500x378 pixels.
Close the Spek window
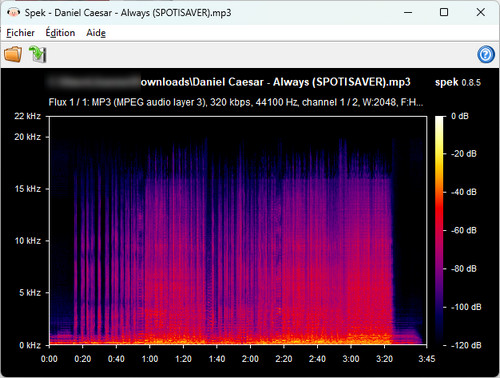point(480,12)
